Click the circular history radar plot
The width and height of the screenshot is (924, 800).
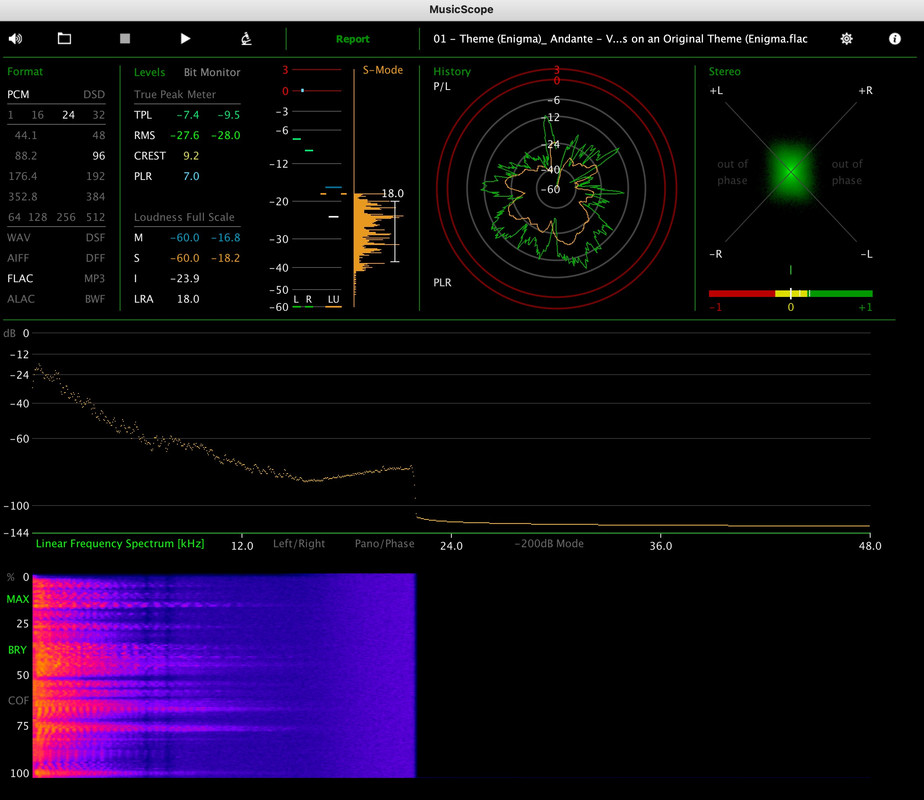pos(556,189)
